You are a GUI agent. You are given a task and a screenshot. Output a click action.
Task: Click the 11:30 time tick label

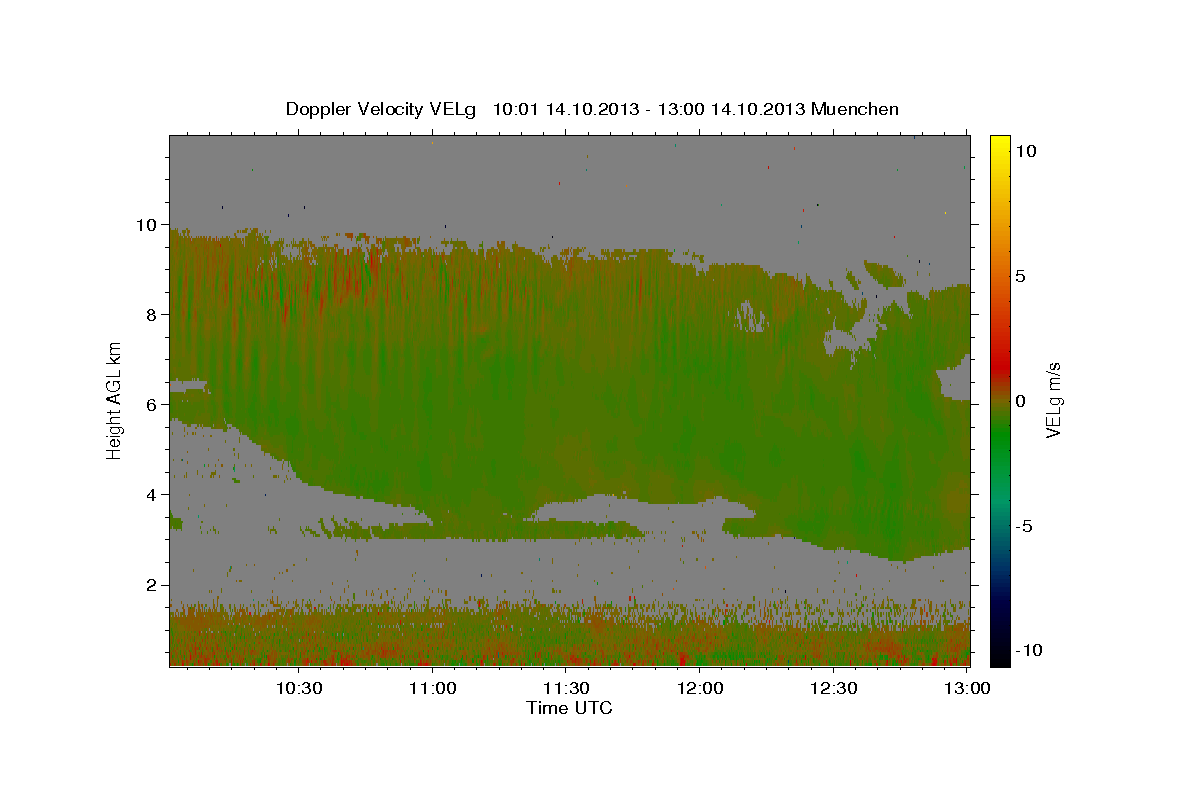566,688
